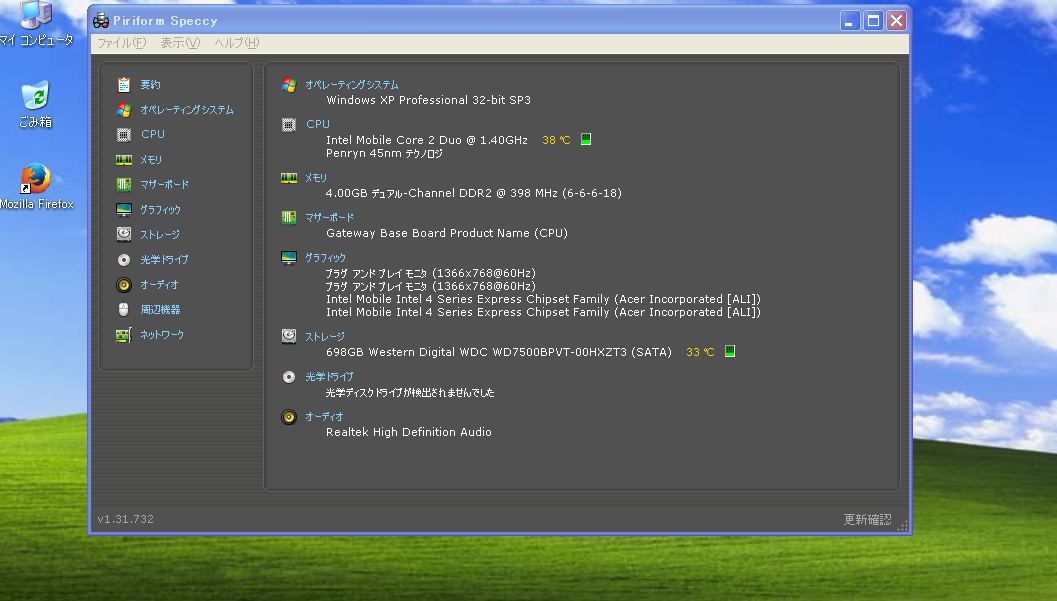Click the audio speaker icon in the summary panel
Screen dimensions: 1057x601
289,417
